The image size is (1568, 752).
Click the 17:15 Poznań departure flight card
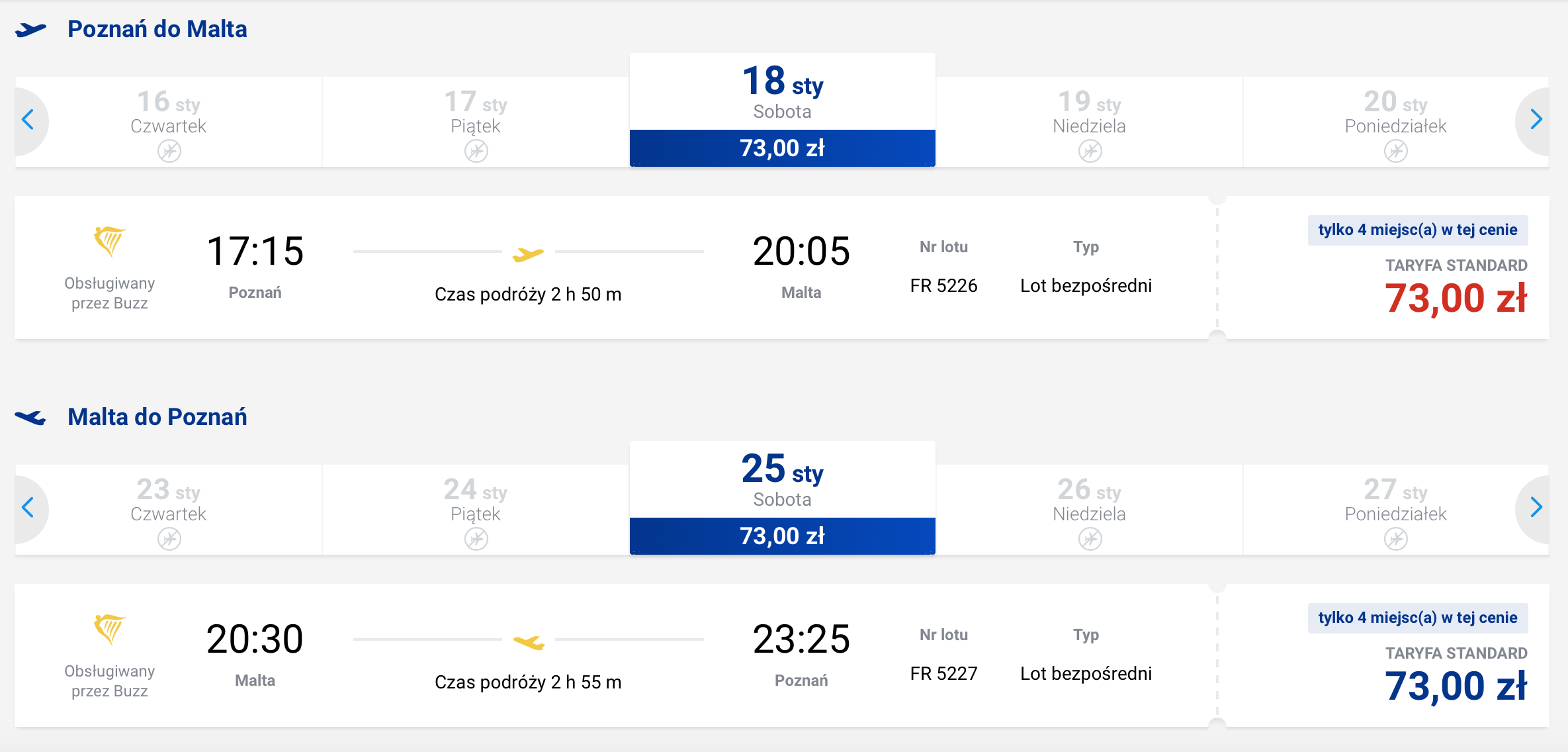[x=782, y=267]
